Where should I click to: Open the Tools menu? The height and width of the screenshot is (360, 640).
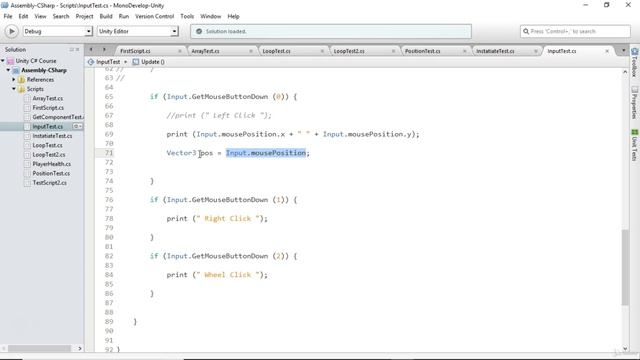[187, 16]
